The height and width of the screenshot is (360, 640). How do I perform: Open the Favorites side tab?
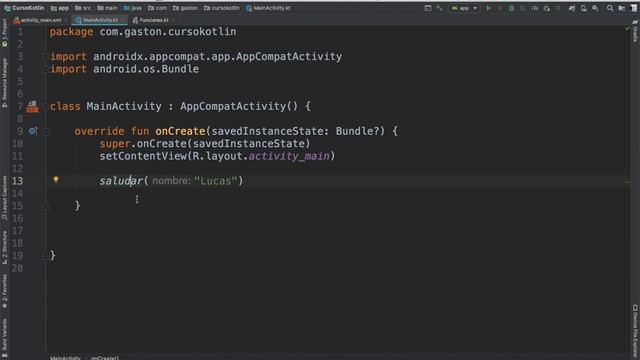tap(4, 291)
